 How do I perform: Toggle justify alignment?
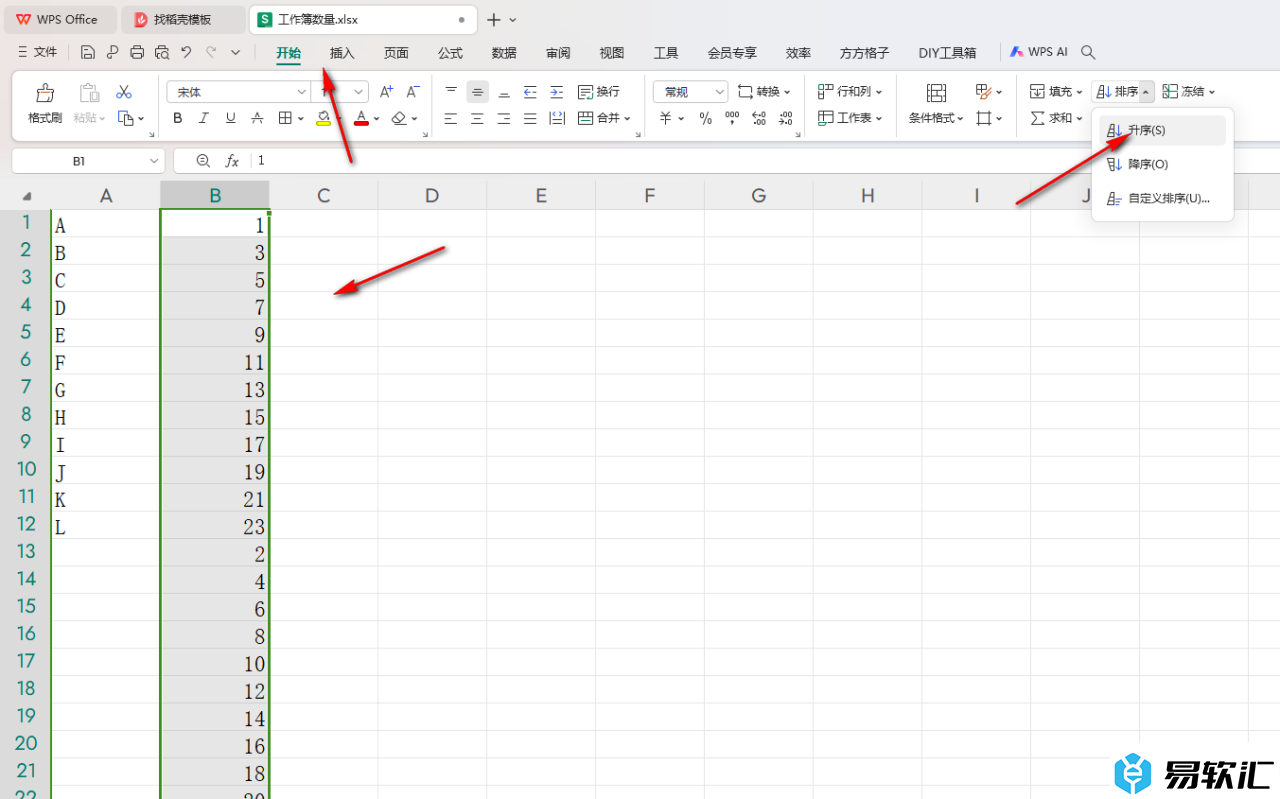pos(530,118)
